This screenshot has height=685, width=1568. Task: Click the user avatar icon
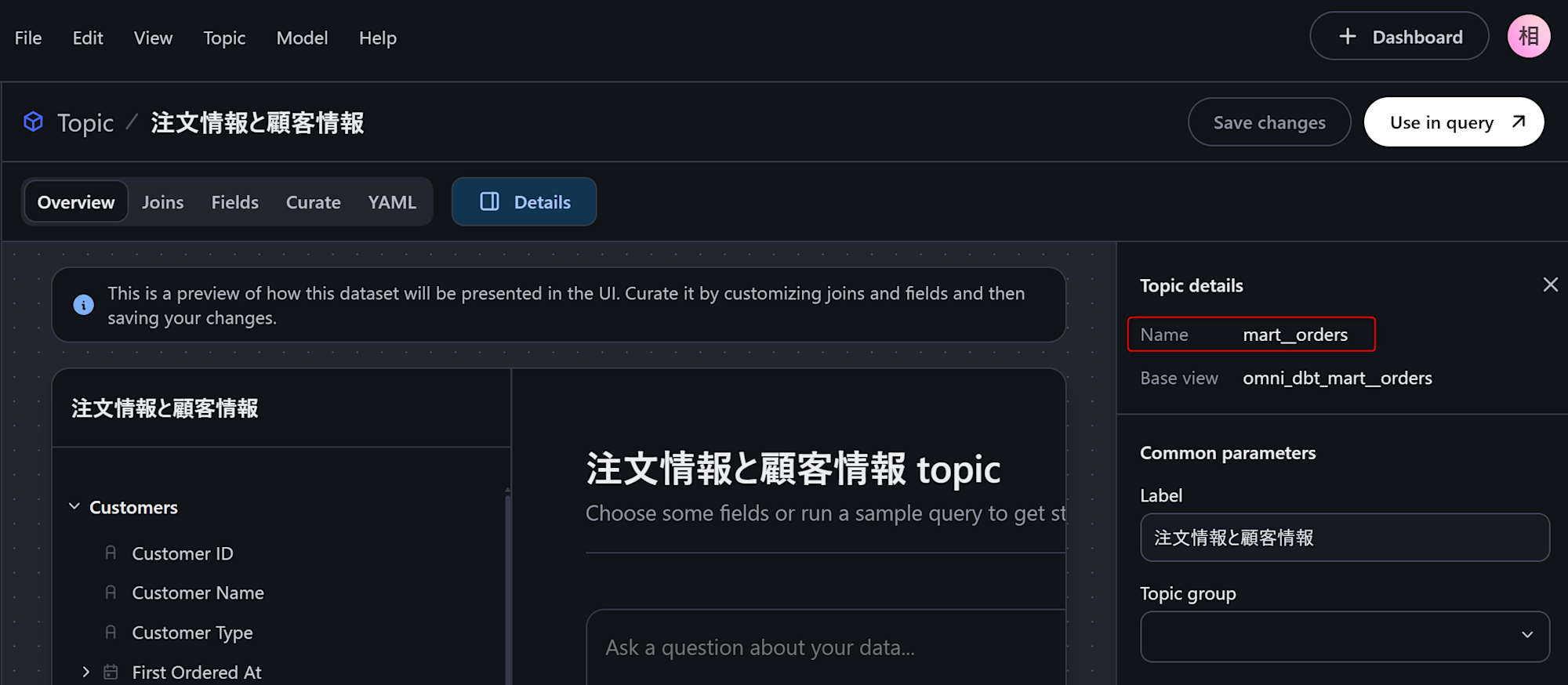point(1528,36)
